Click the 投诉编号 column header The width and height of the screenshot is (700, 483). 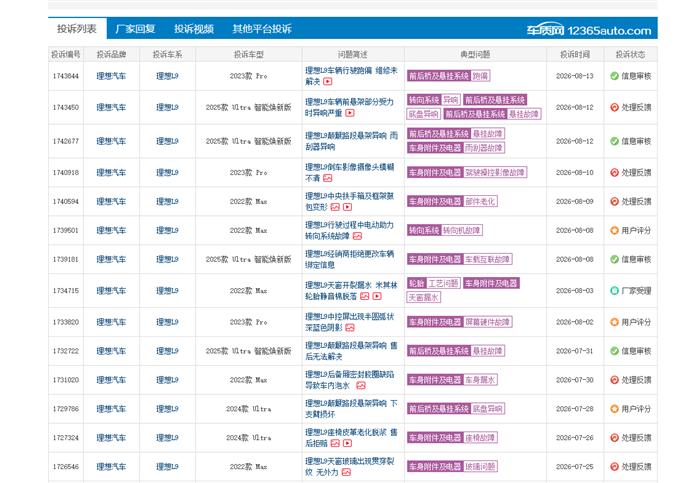click(x=66, y=54)
